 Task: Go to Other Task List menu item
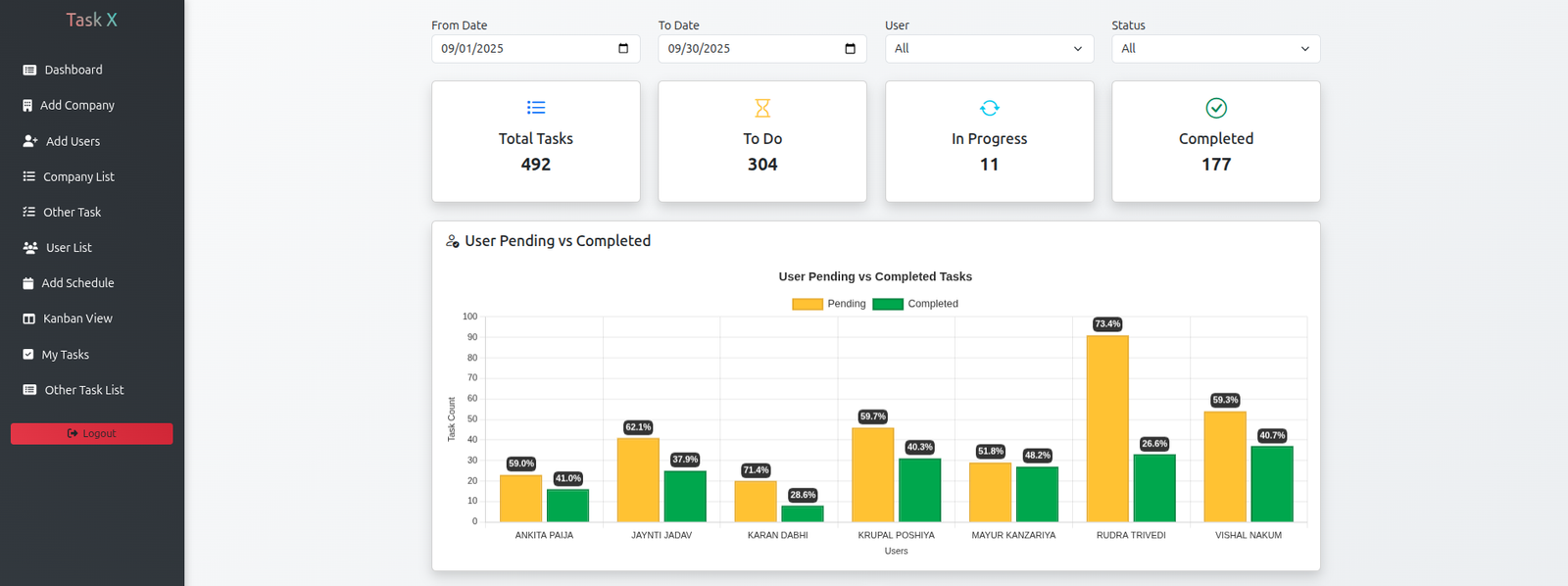84,390
